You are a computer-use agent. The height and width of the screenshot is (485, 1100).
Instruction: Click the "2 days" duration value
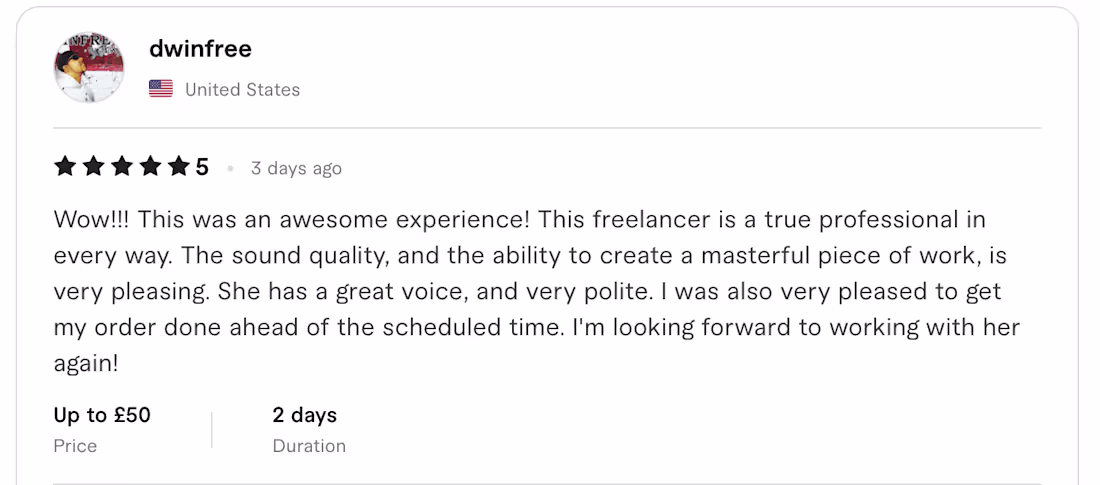click(304, 415)
